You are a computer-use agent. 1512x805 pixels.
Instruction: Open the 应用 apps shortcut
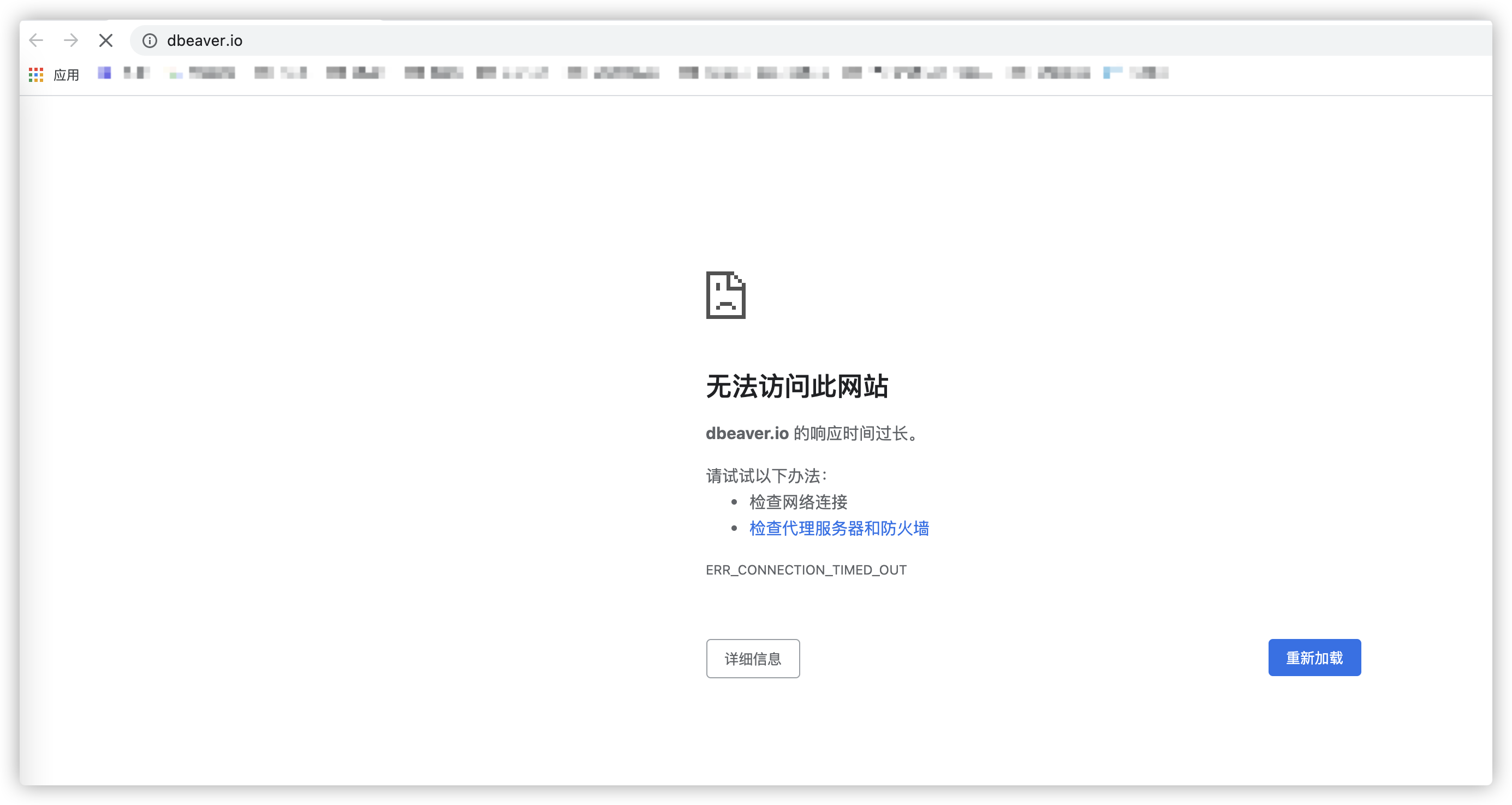click(54, 75)
